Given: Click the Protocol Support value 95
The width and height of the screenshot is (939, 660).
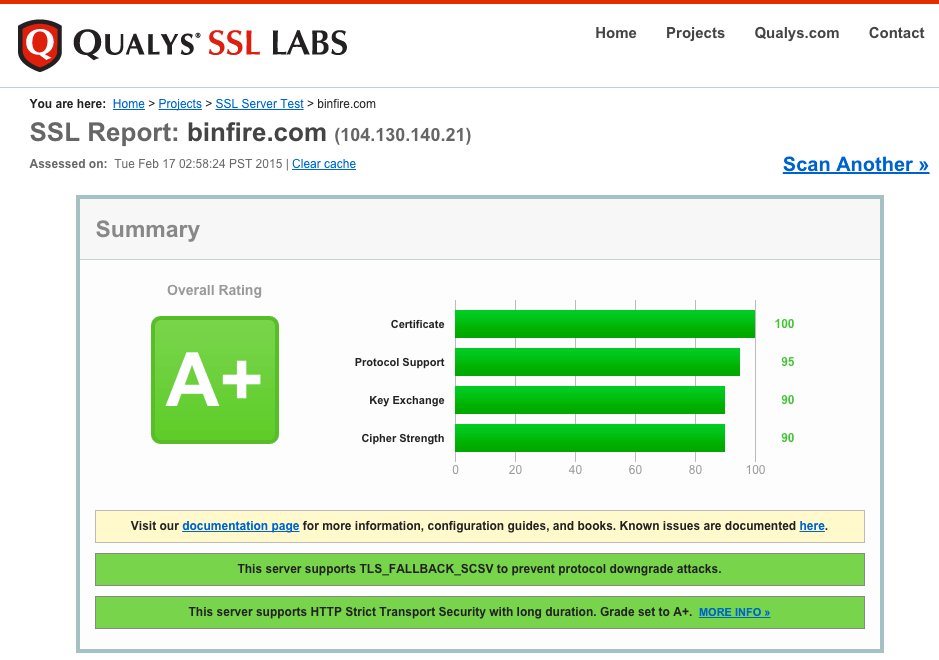Looking at the screenshot, I should tap(787, 362).
